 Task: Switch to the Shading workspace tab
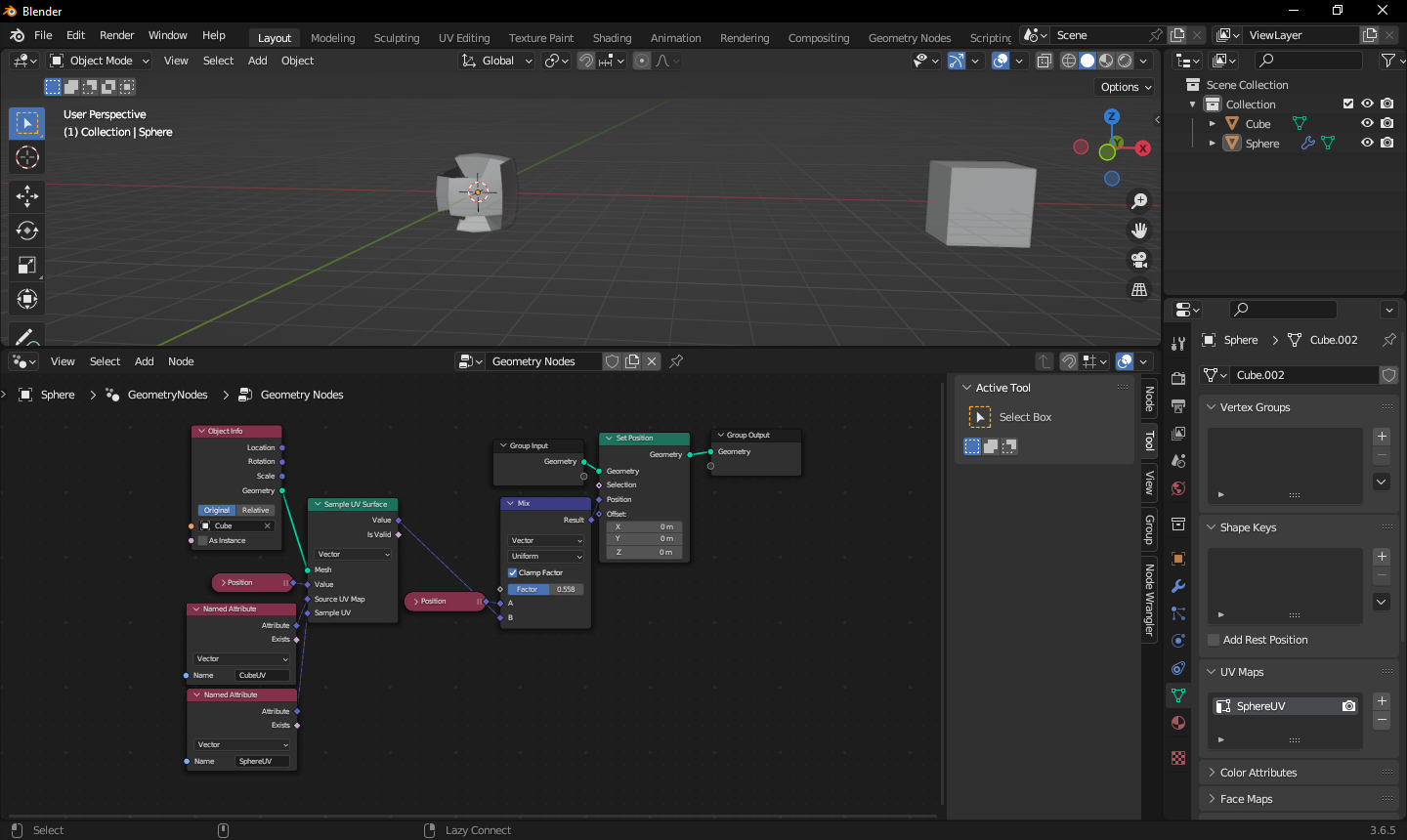[x=612, y=38]
